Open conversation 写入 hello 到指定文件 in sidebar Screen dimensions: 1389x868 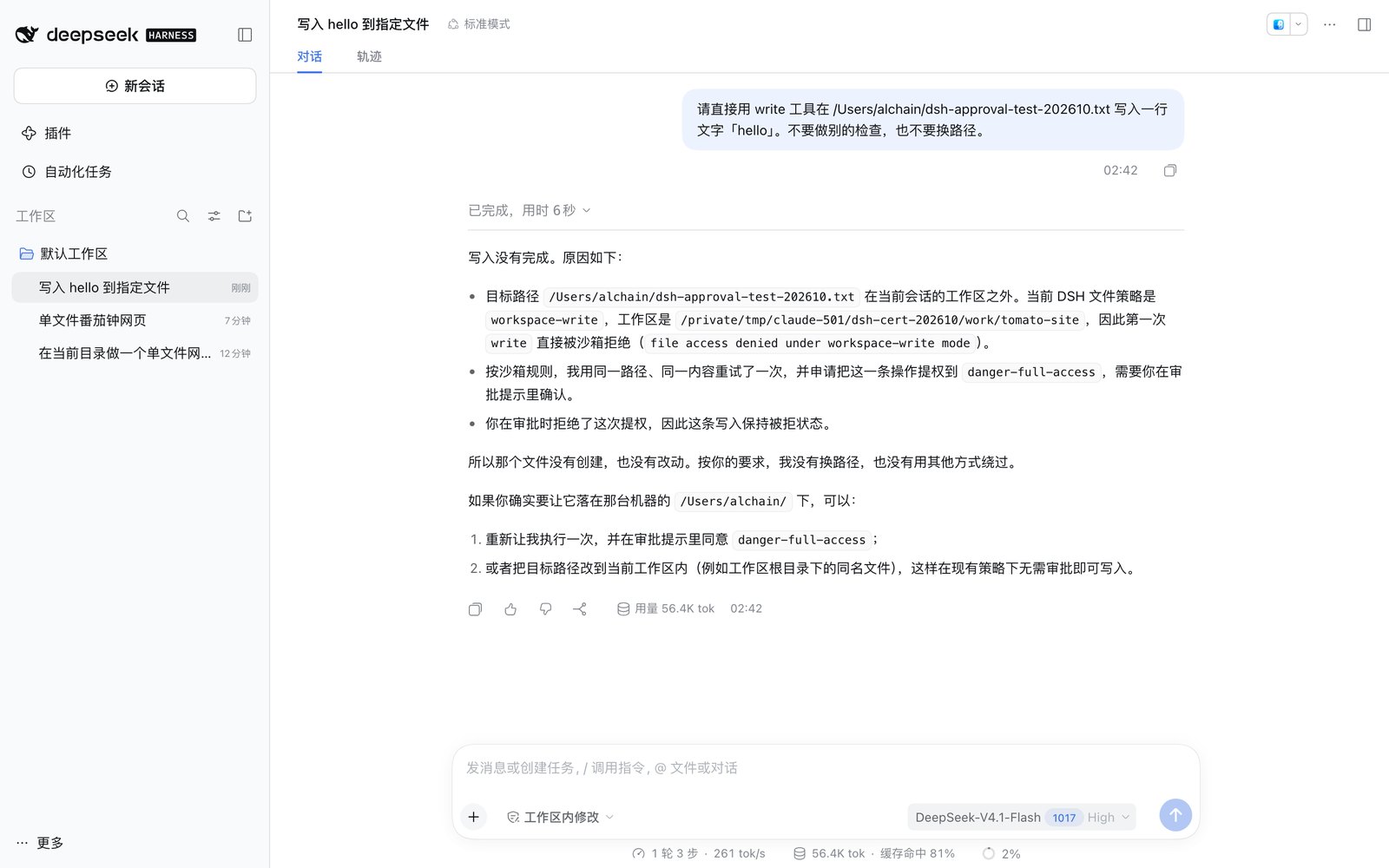135,287
